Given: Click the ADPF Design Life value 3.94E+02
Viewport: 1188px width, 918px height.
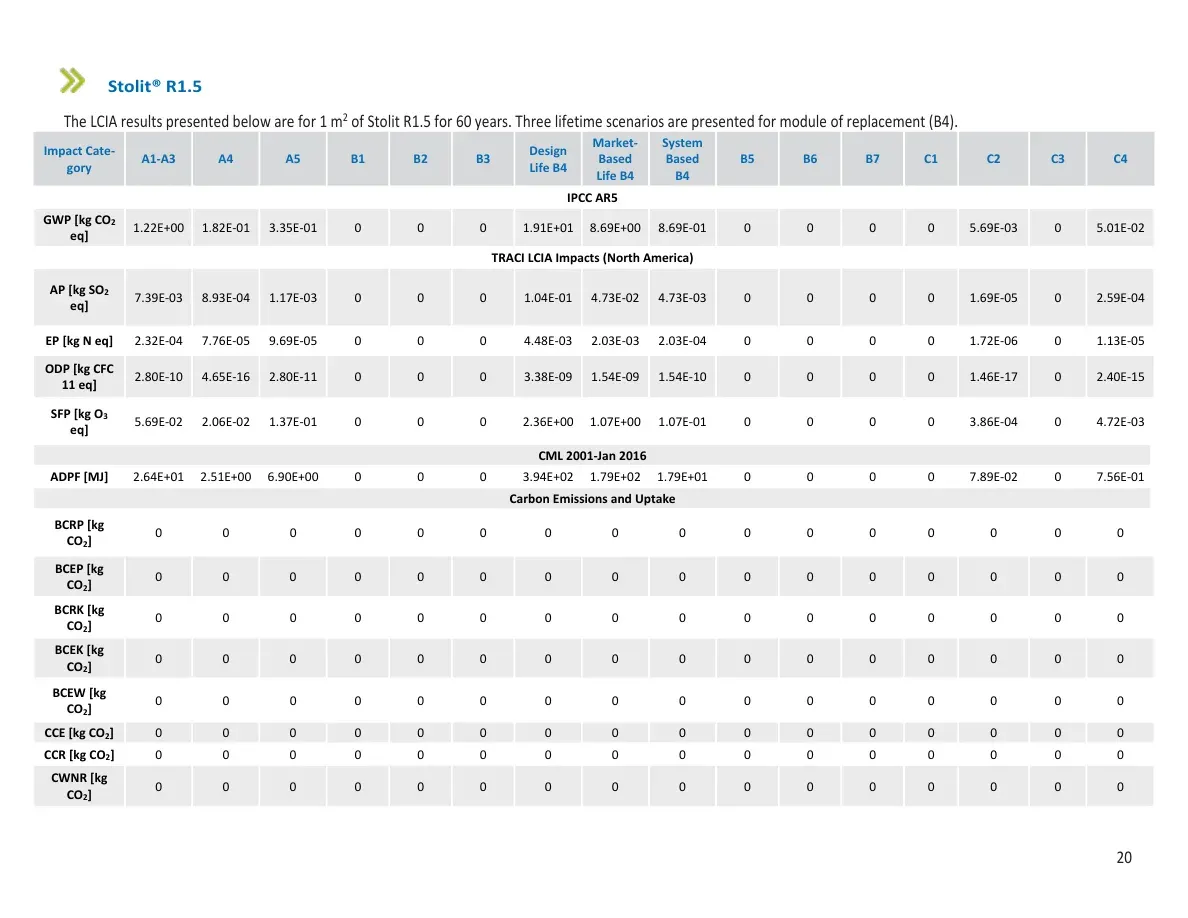Looking at the screenshot, I should [548, 476].
